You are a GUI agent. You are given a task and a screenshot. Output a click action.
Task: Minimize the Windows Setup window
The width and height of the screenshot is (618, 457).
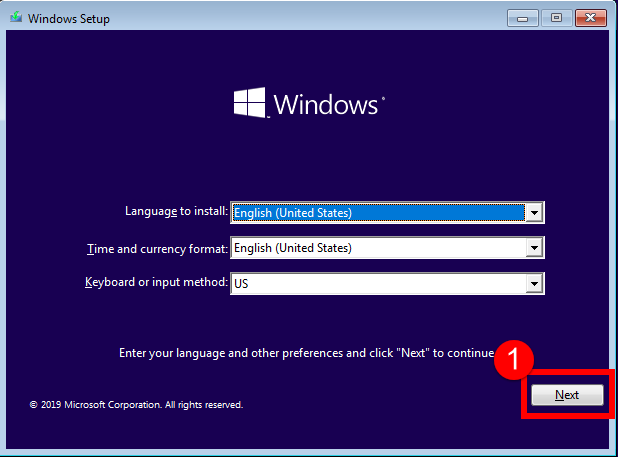(x=523, y=18)
